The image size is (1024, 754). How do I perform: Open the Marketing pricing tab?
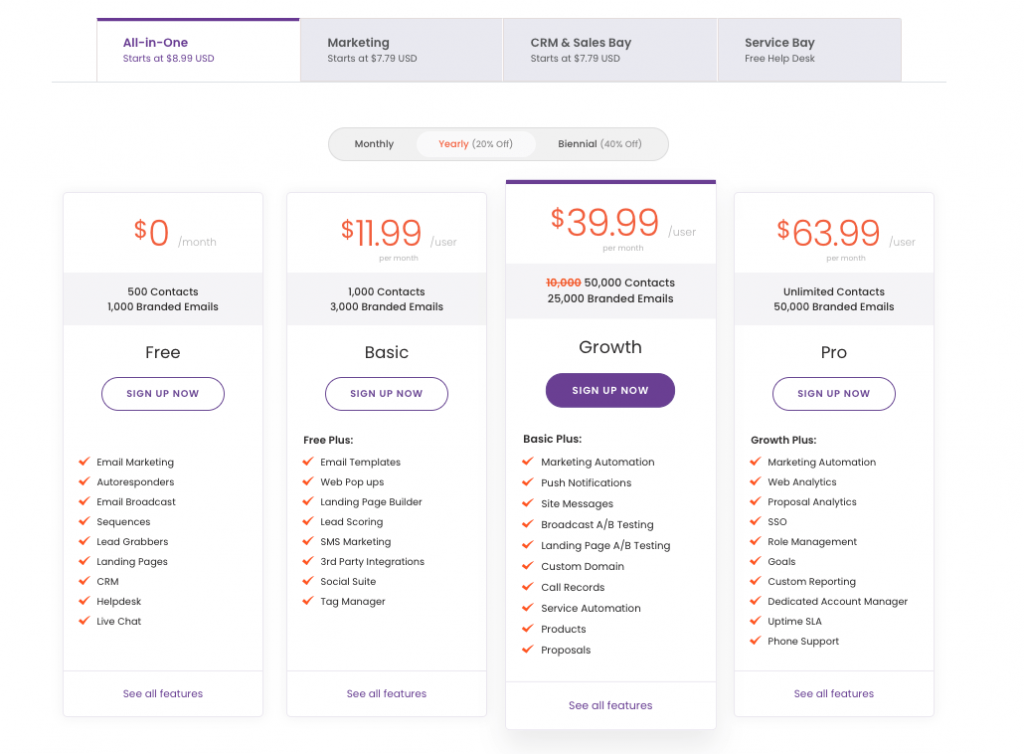401,50
